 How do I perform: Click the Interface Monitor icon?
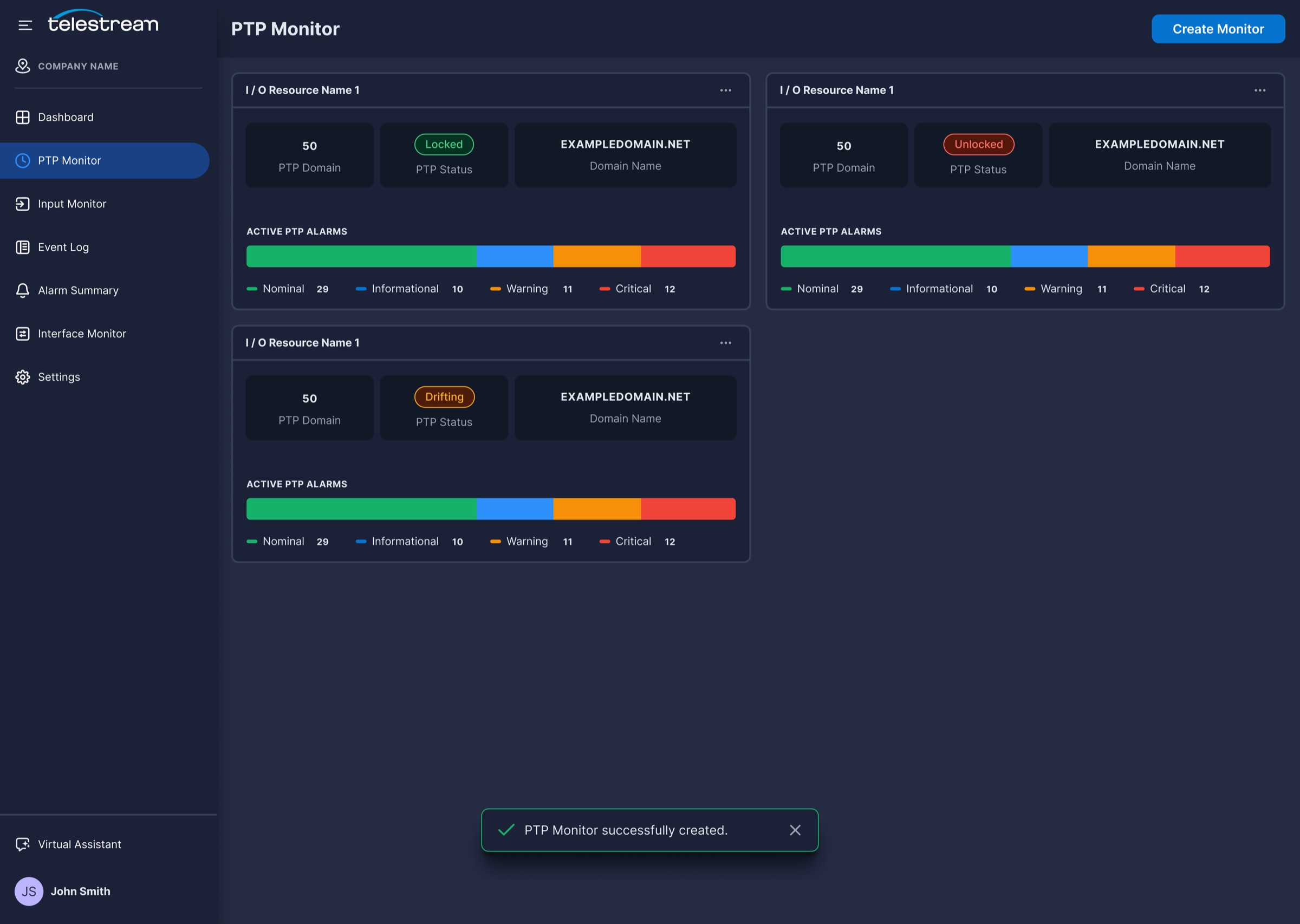[22, 334]
